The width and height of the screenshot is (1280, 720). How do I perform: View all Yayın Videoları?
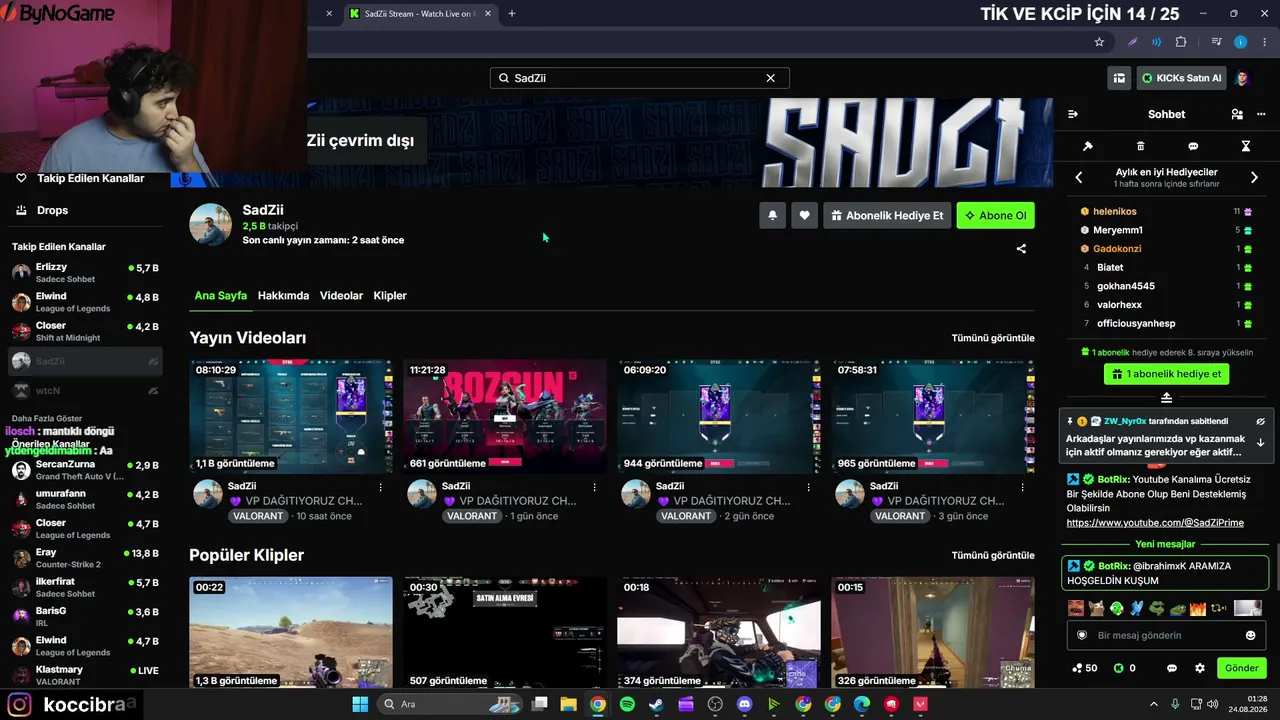(993, 338)
